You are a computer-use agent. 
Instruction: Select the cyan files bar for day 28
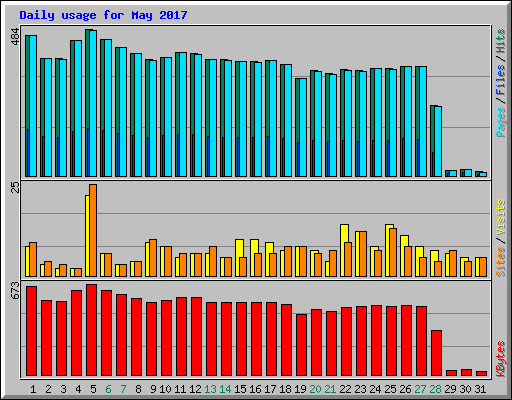coord(438,141)
